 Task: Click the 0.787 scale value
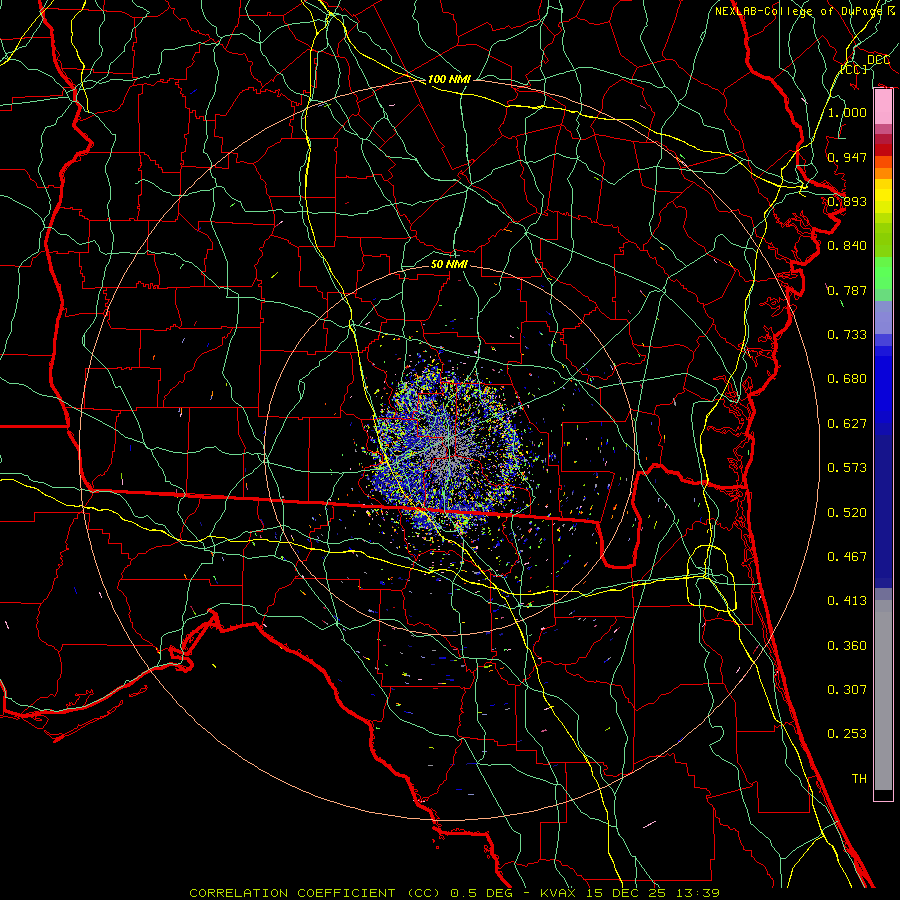coord(847,290)
